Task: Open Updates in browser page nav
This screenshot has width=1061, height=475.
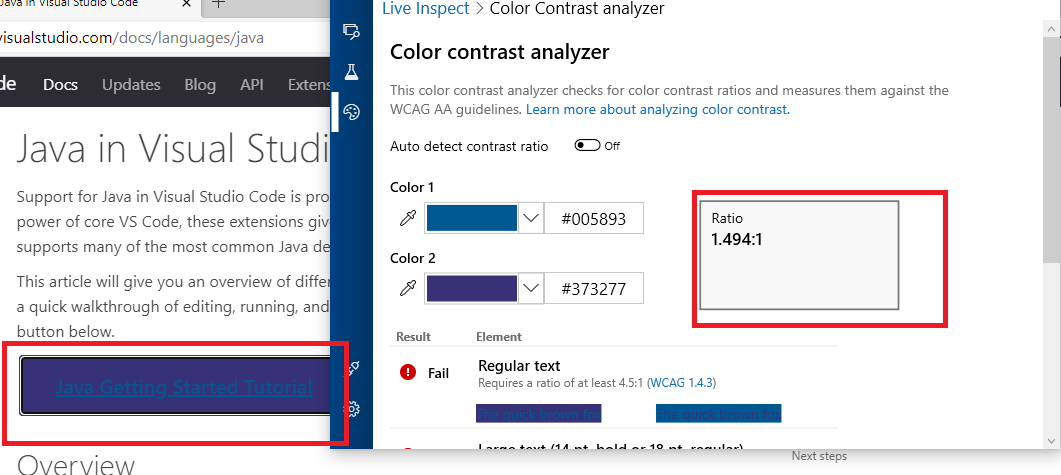Action: pyautogui.click(x=131, y=85)
